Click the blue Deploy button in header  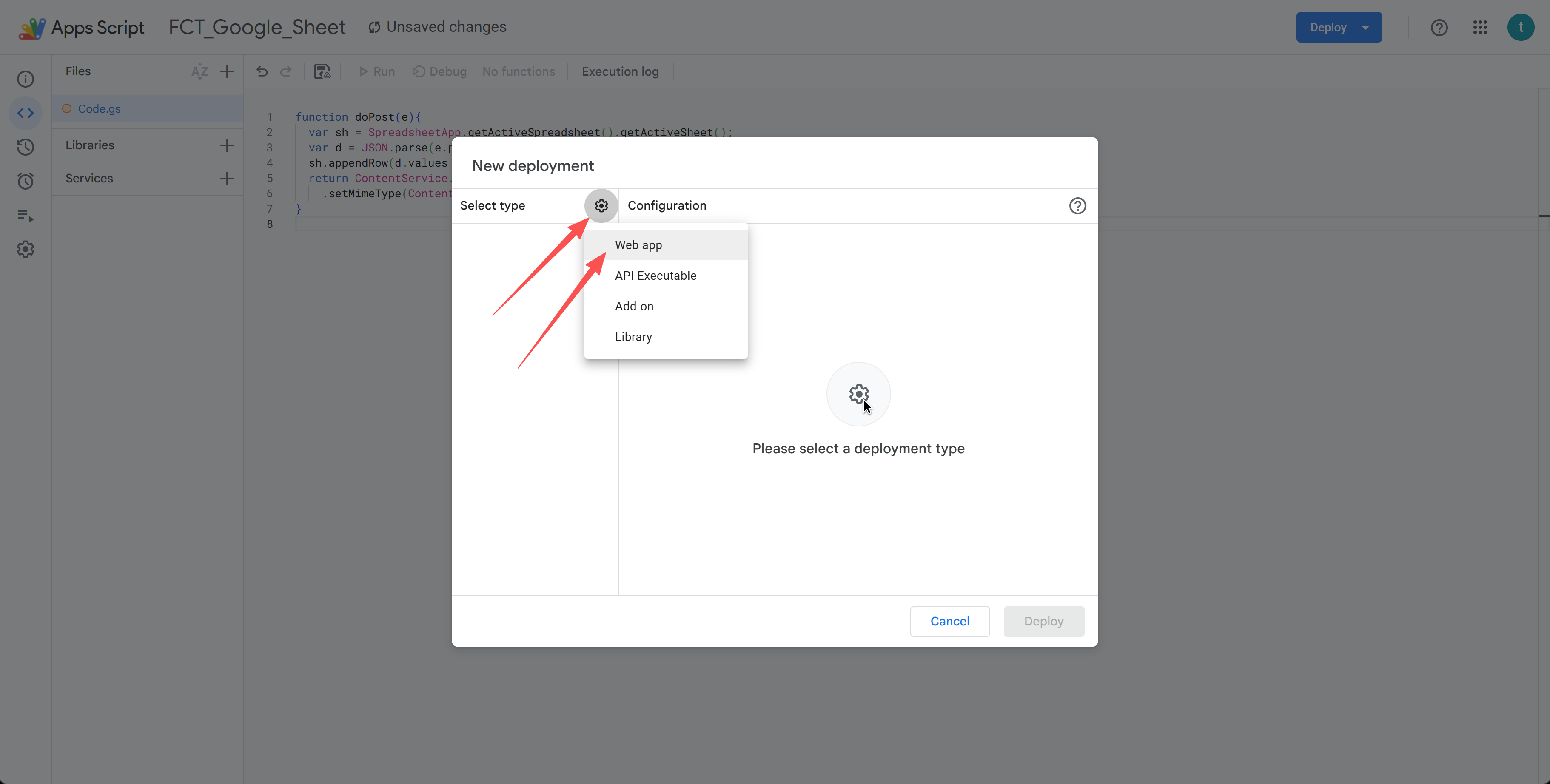pos(1339,28)
